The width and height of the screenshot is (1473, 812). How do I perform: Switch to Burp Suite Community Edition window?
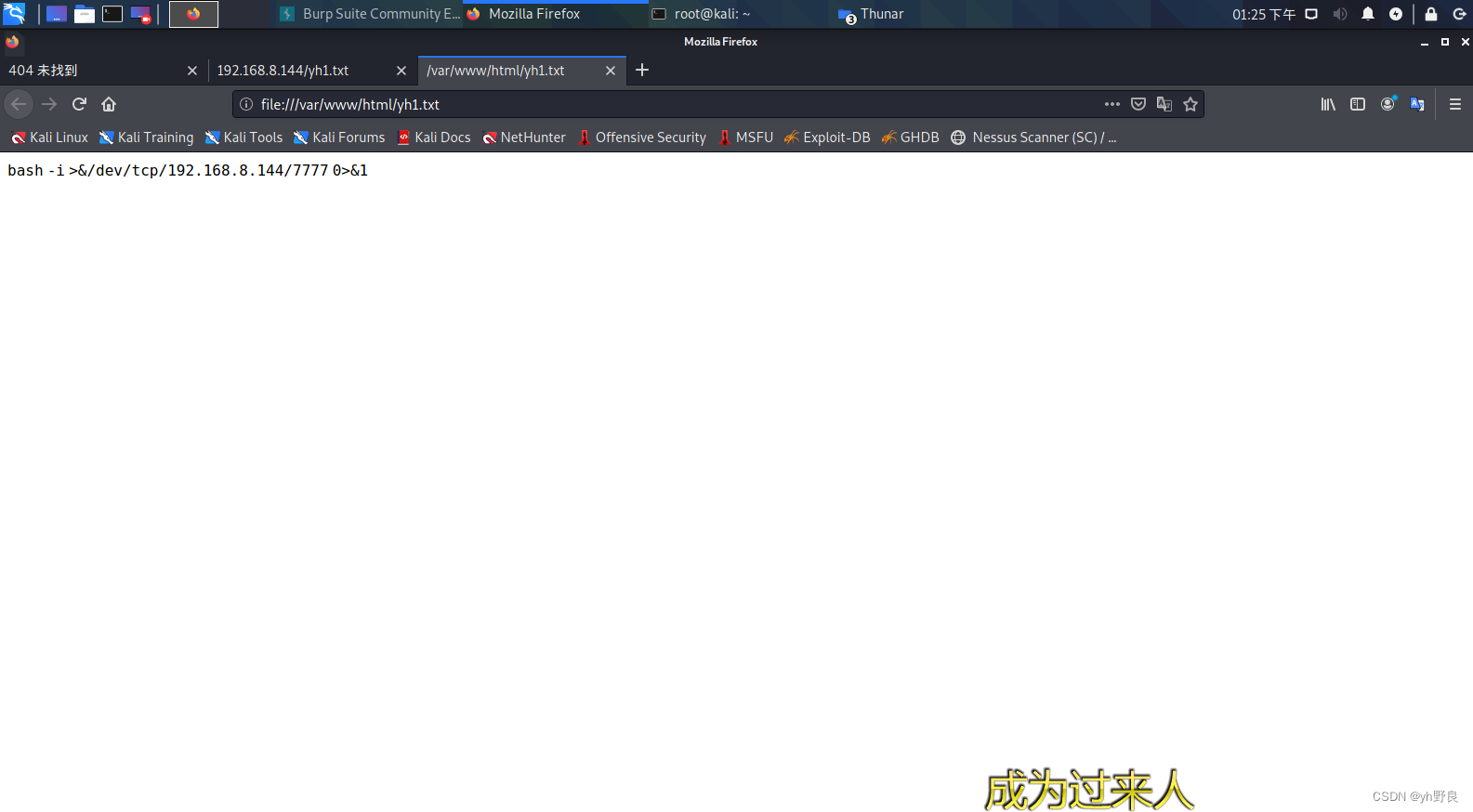point(370,14)
